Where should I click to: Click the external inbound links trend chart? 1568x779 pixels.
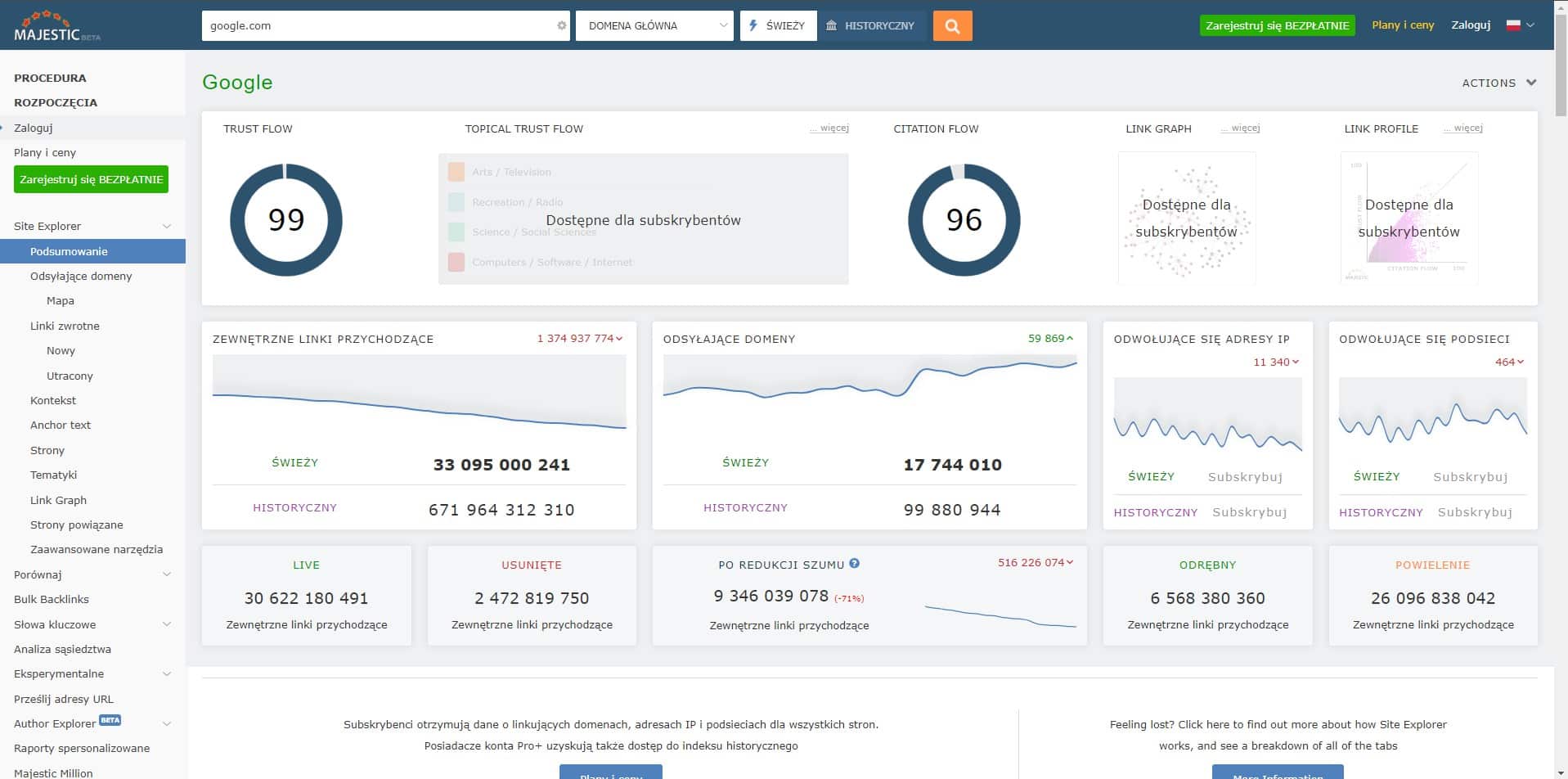click(x=419, y=393)
